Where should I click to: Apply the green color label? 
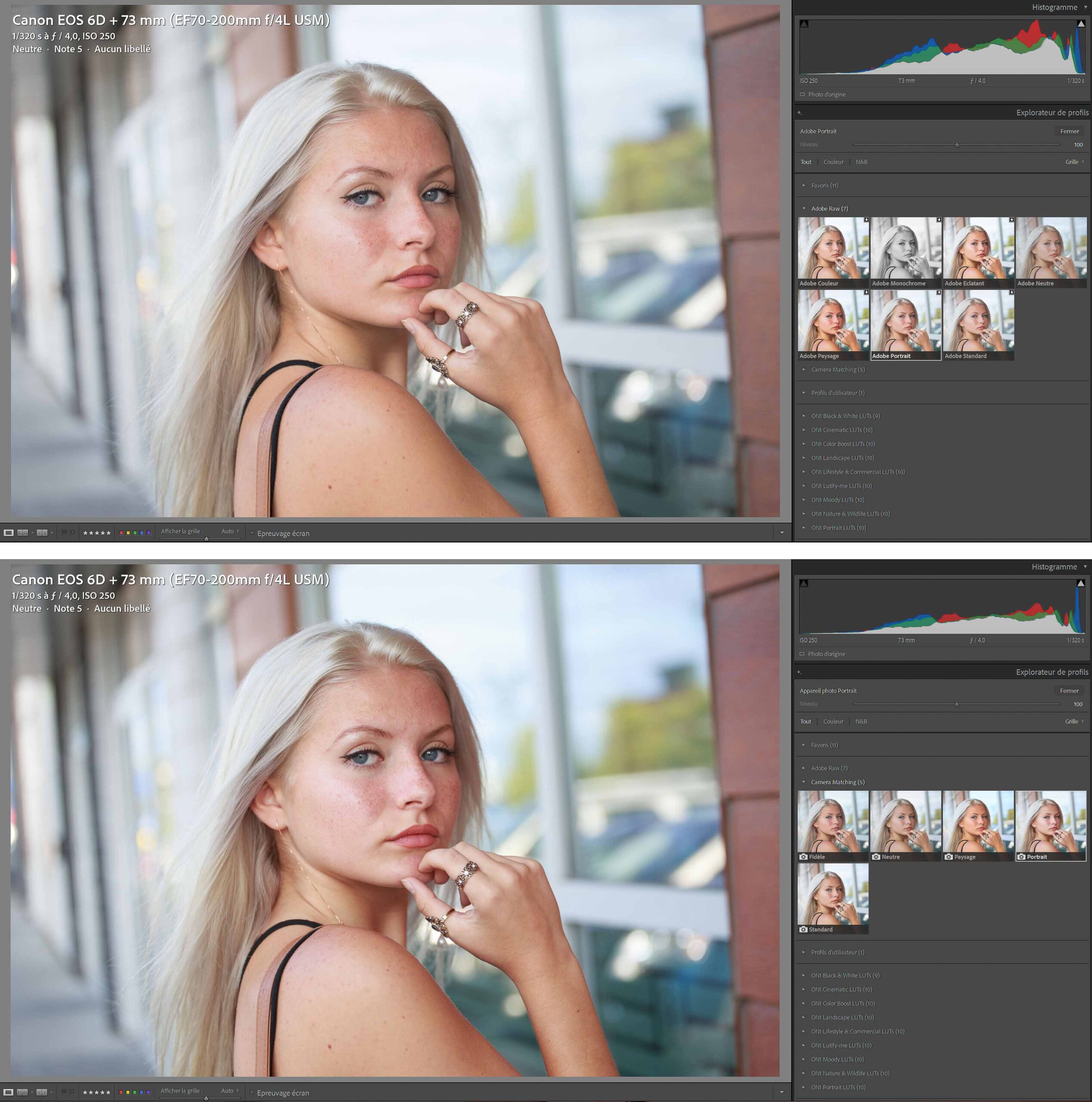[x=136, y=532]
